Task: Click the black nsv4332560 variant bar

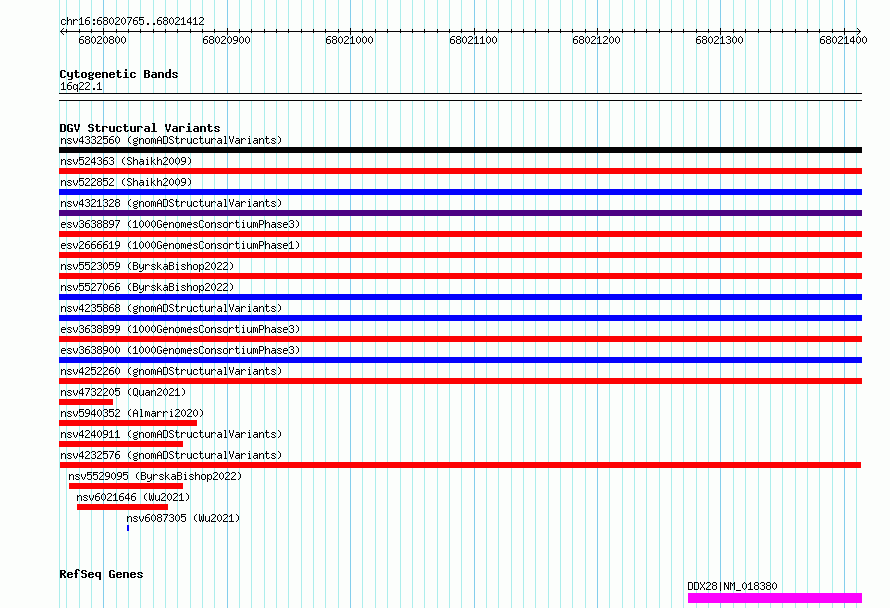Action: tap(460, 150)
